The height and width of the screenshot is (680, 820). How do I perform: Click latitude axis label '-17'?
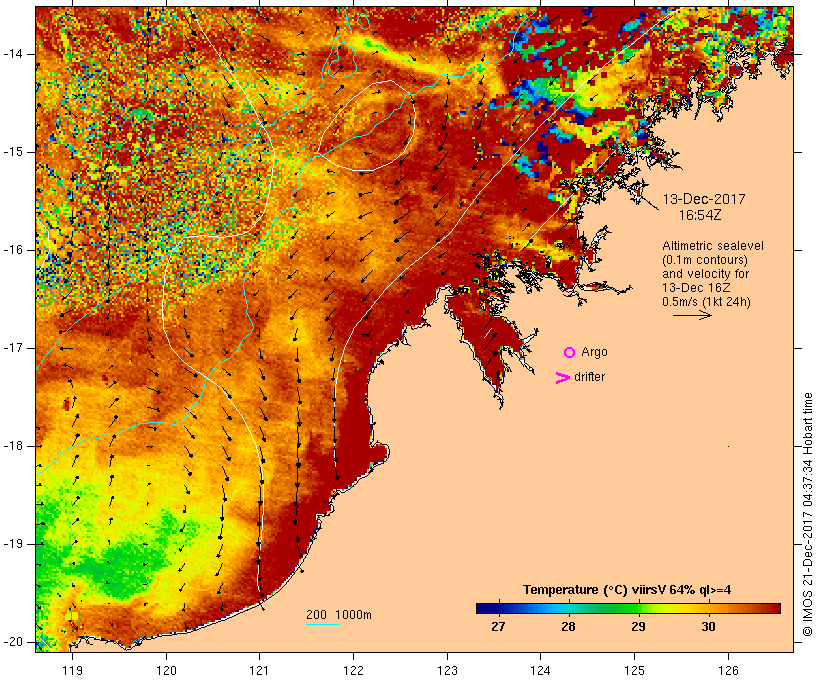[x=13, y=348]
